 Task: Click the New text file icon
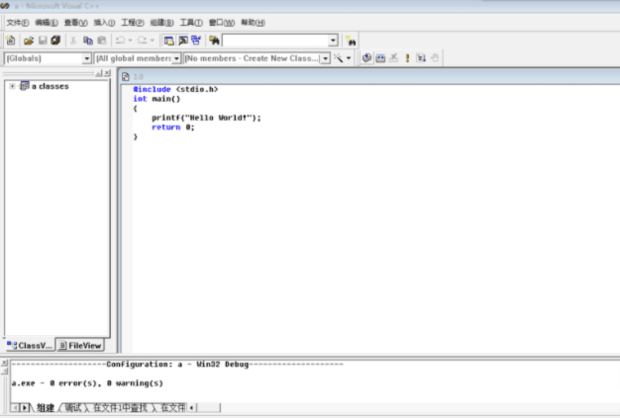click(10, 40)
